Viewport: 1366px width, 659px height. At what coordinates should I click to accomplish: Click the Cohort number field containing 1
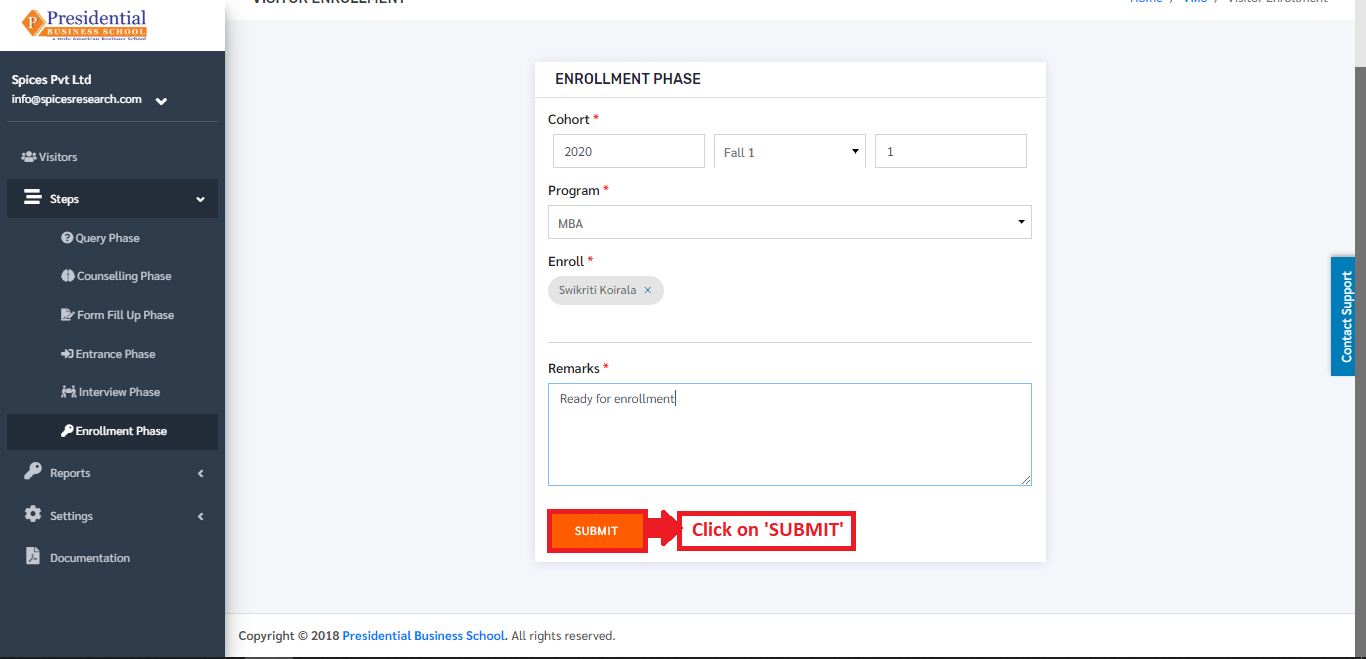point(951,152)
